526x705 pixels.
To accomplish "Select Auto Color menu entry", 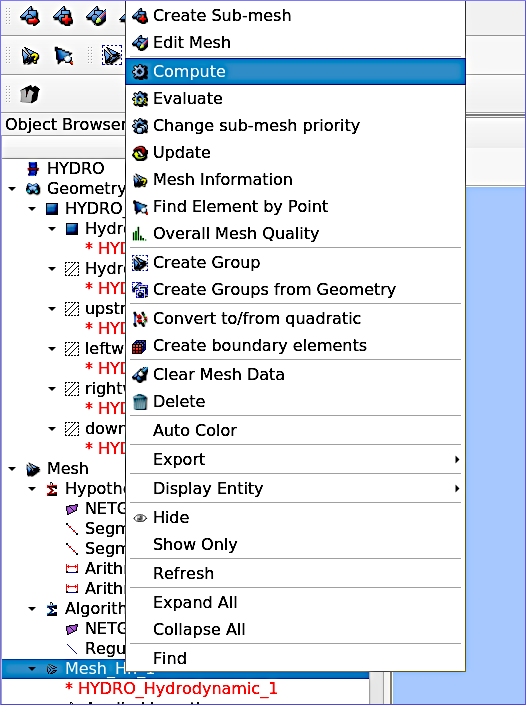I will (x=295, y=430).
